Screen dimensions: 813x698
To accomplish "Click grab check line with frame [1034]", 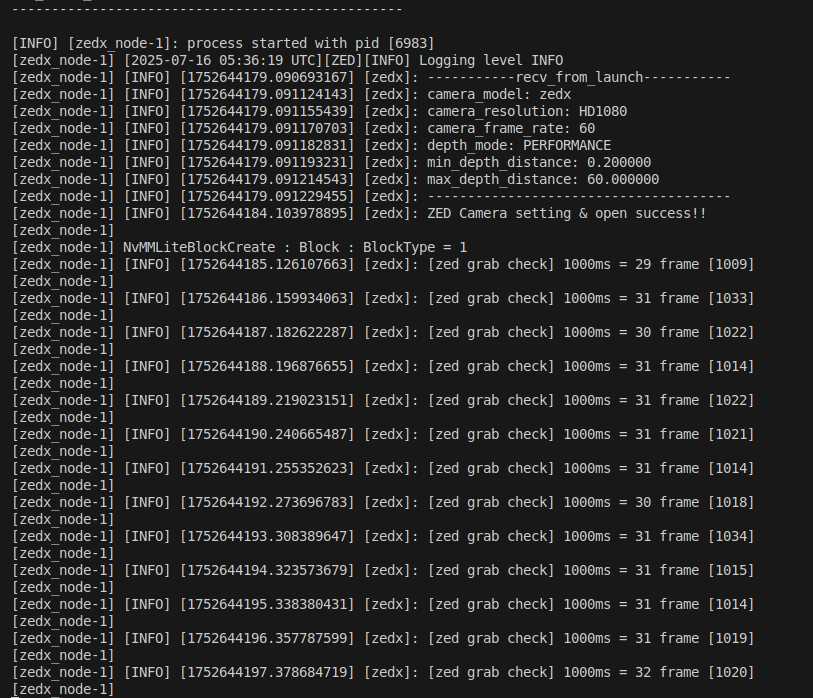I will click(383, 536).
